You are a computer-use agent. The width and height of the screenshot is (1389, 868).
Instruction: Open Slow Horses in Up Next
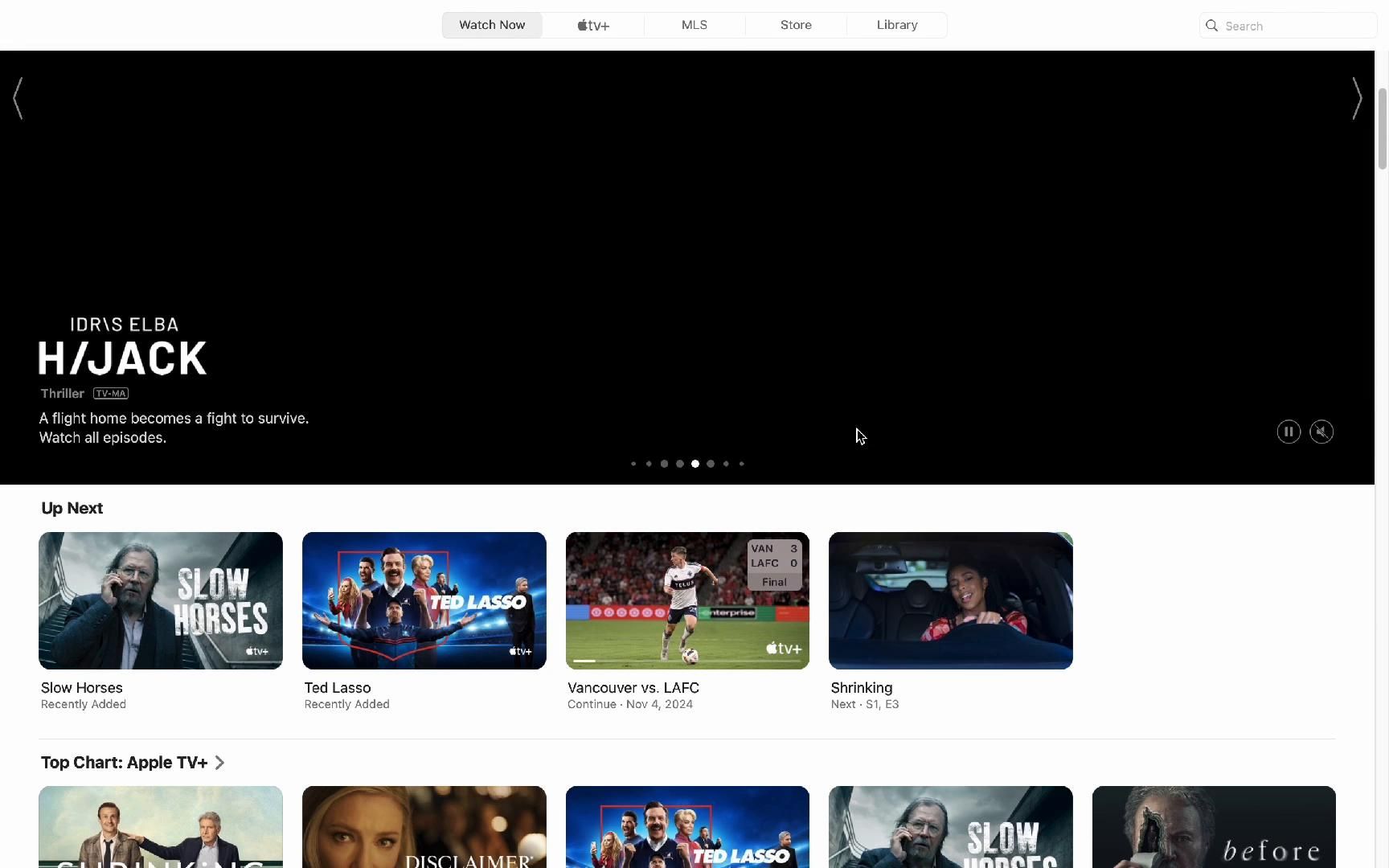(161, 600)
